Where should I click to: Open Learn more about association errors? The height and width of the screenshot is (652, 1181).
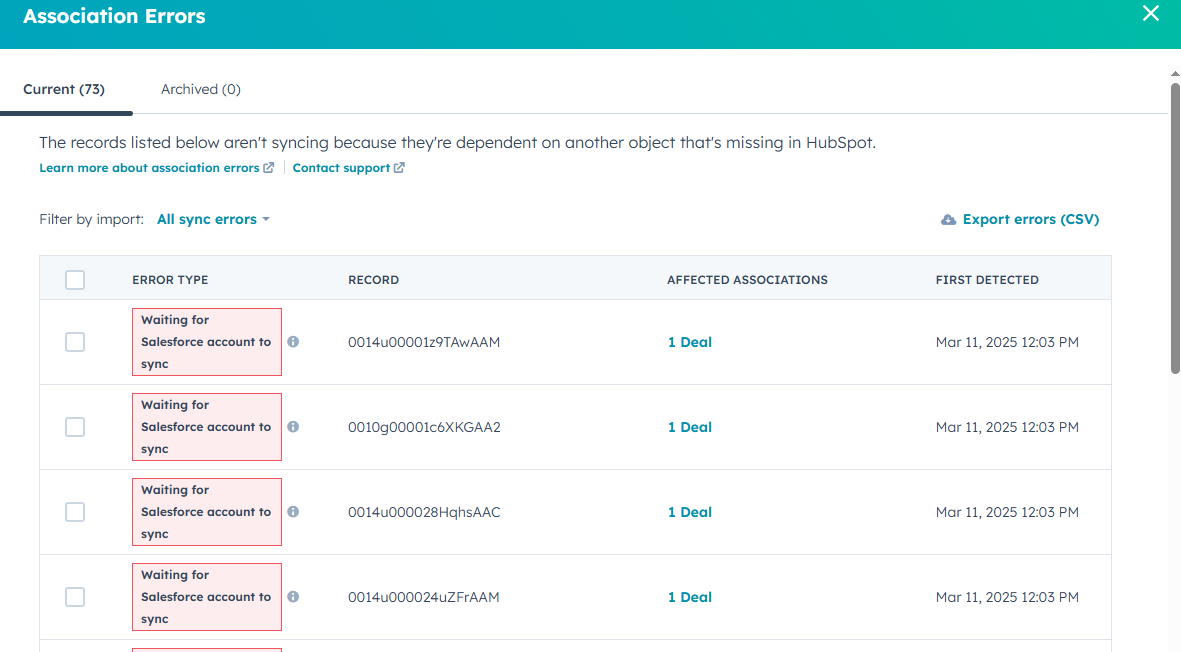point(148,167)
